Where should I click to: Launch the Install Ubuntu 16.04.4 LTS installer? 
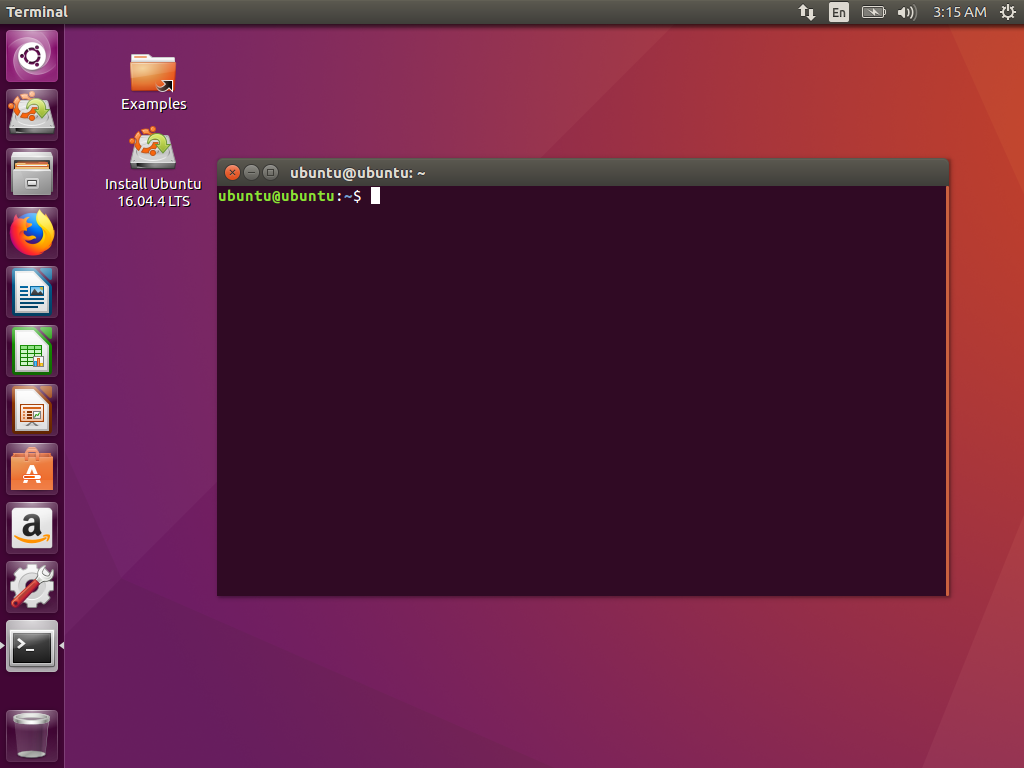click(x=153, y=148)
